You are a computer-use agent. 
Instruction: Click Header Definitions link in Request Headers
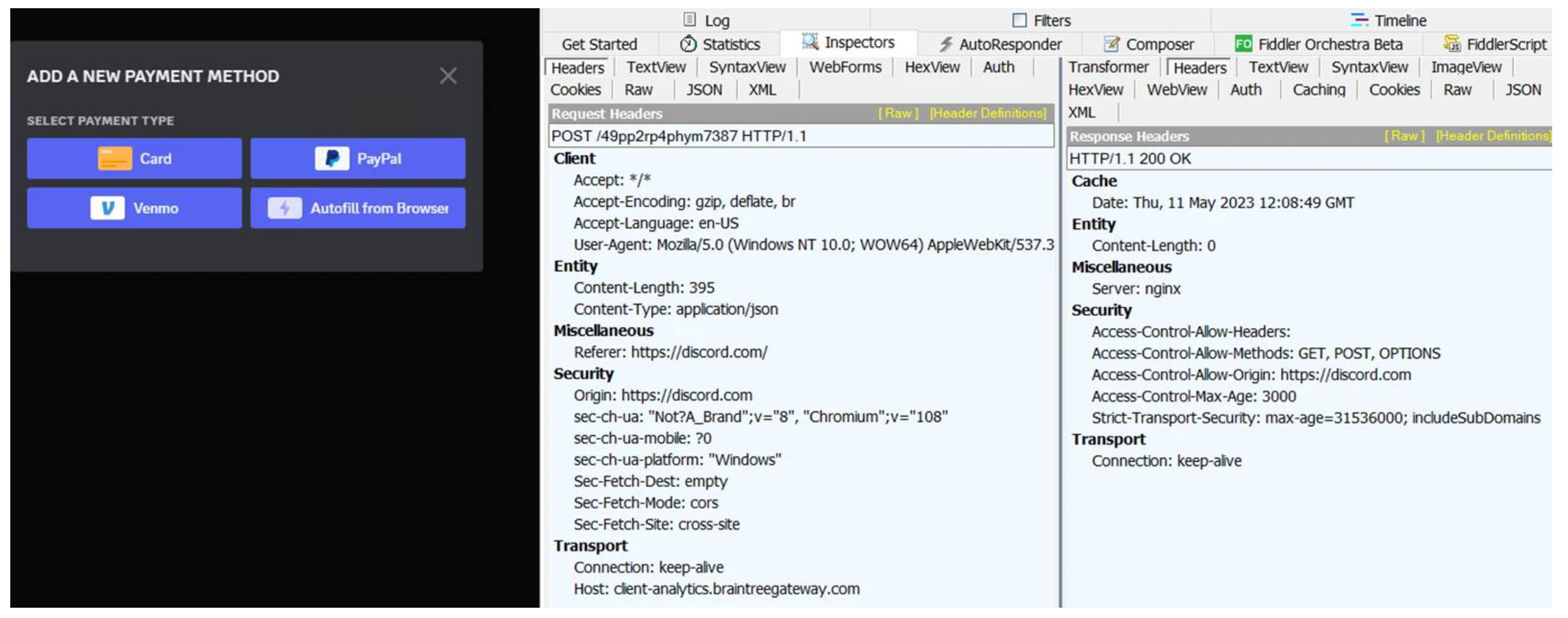pos(988,113)
